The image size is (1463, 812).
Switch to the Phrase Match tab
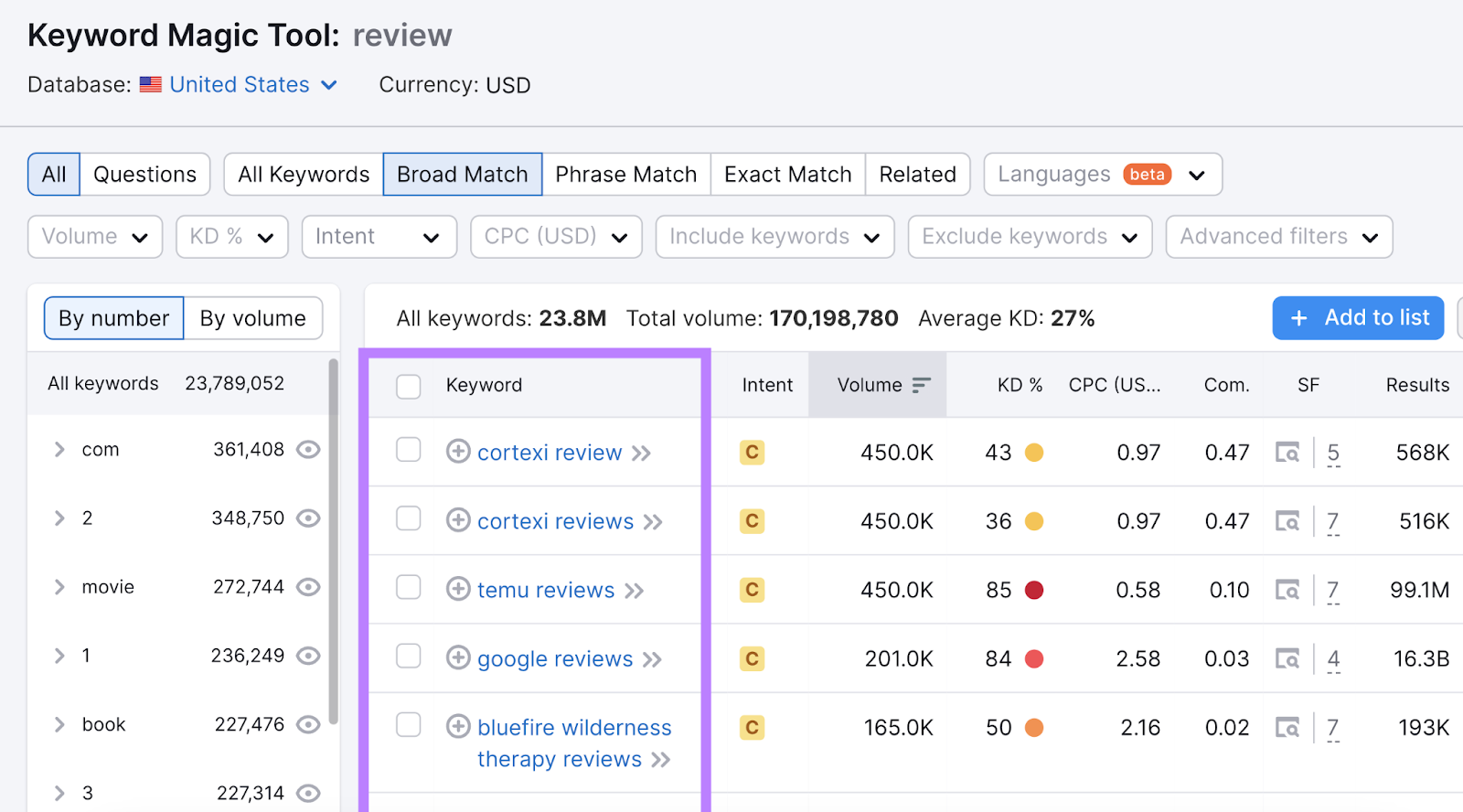click(x=625, y=175)
